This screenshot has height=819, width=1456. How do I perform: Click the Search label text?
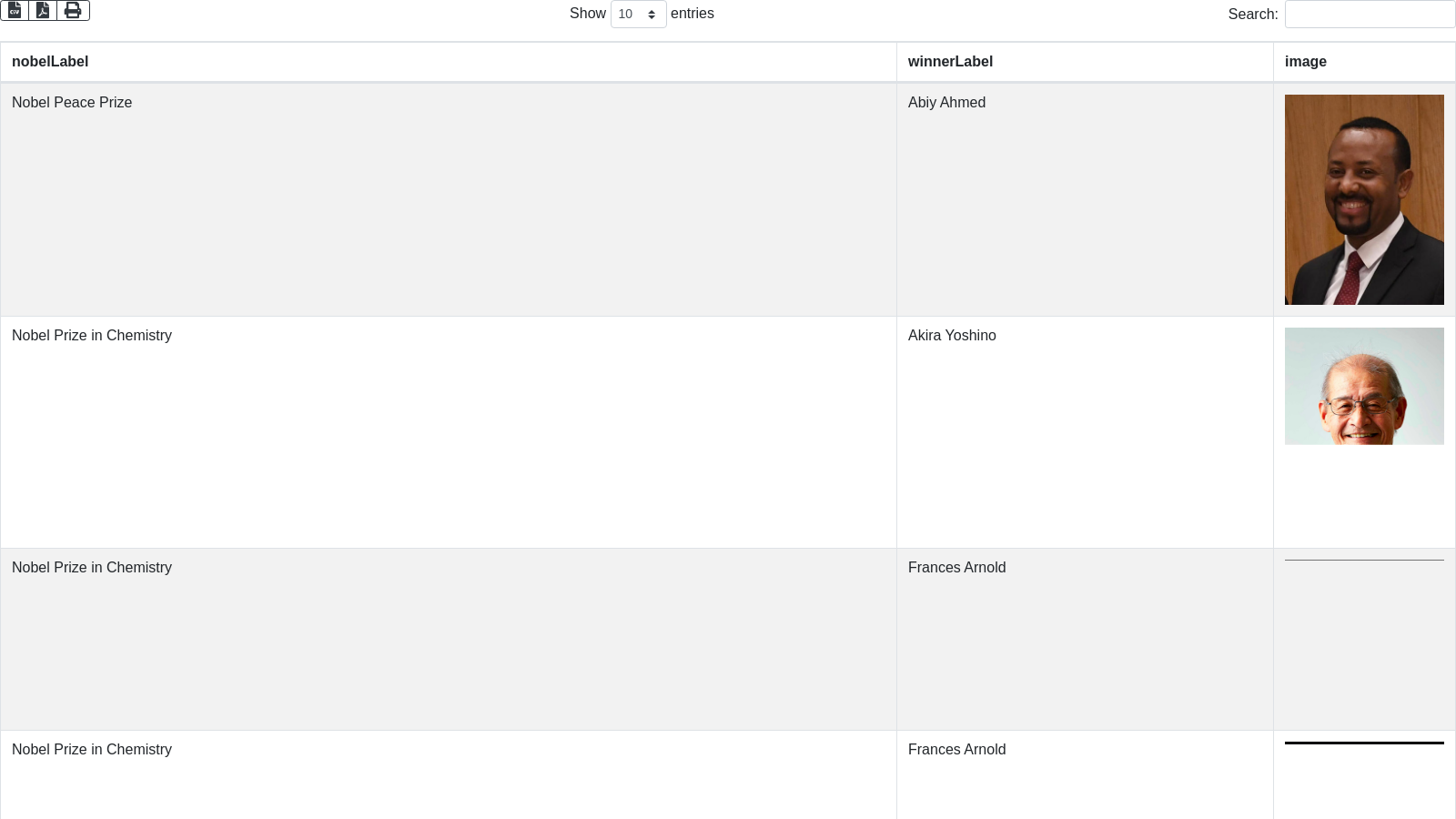(1252, 15)
